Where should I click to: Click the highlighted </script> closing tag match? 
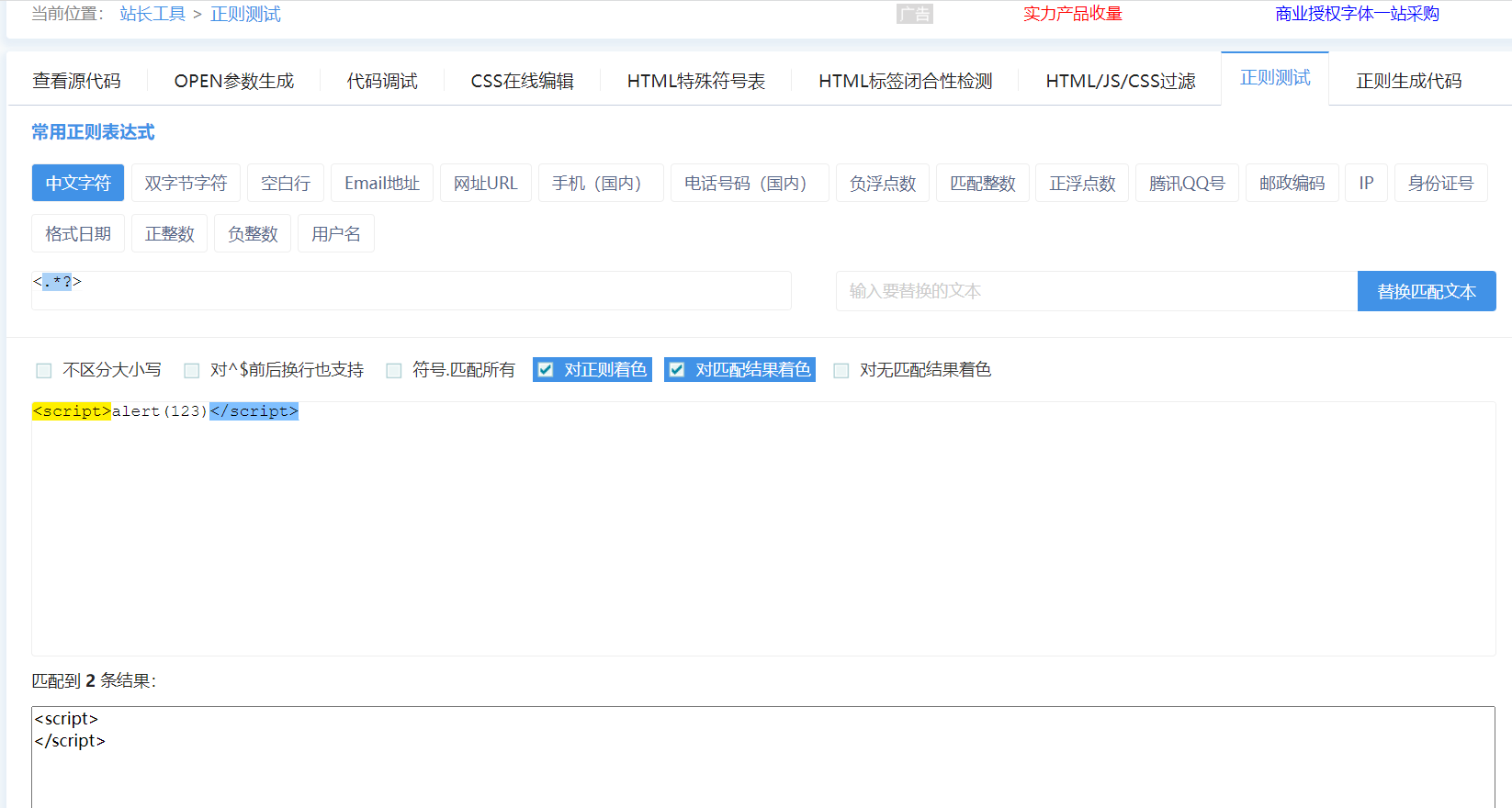pos(254,411)
